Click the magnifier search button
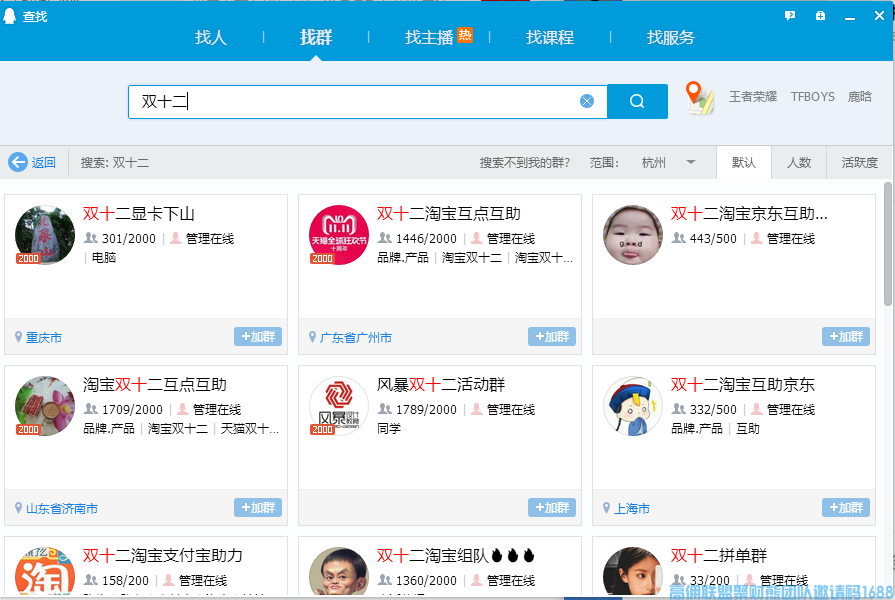The width and height of the screenshot is (895, 600). (x=637, y=102)
